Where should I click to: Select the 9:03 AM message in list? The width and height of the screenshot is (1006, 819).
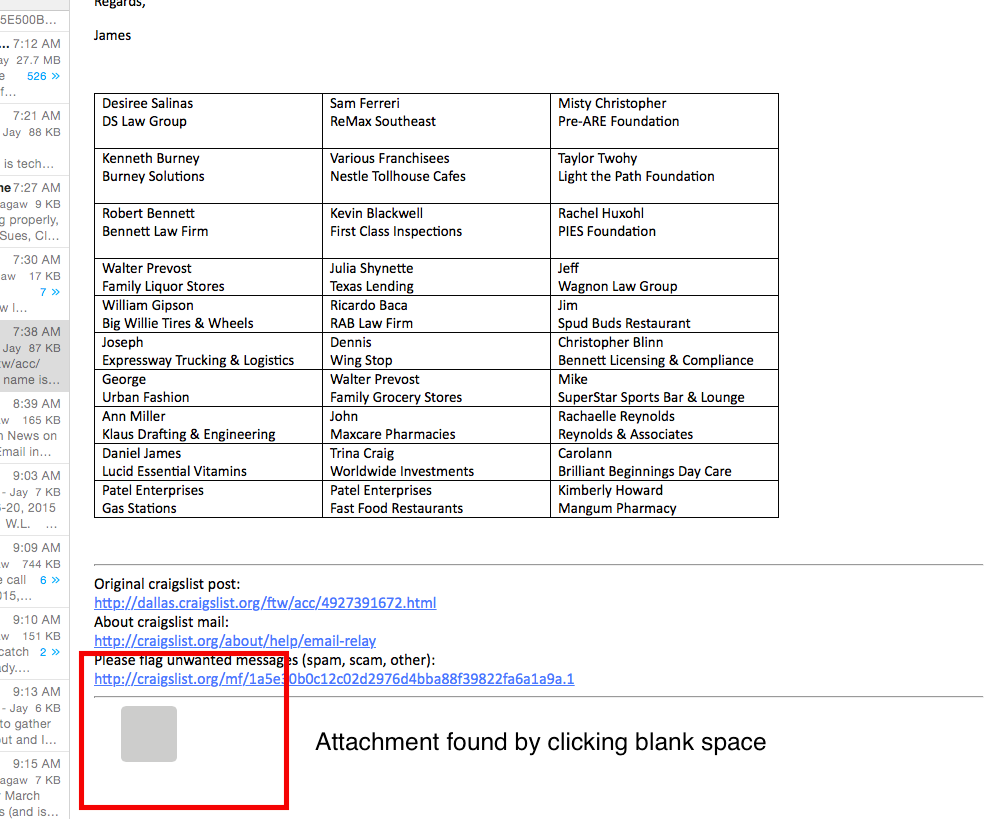point(34,499)
